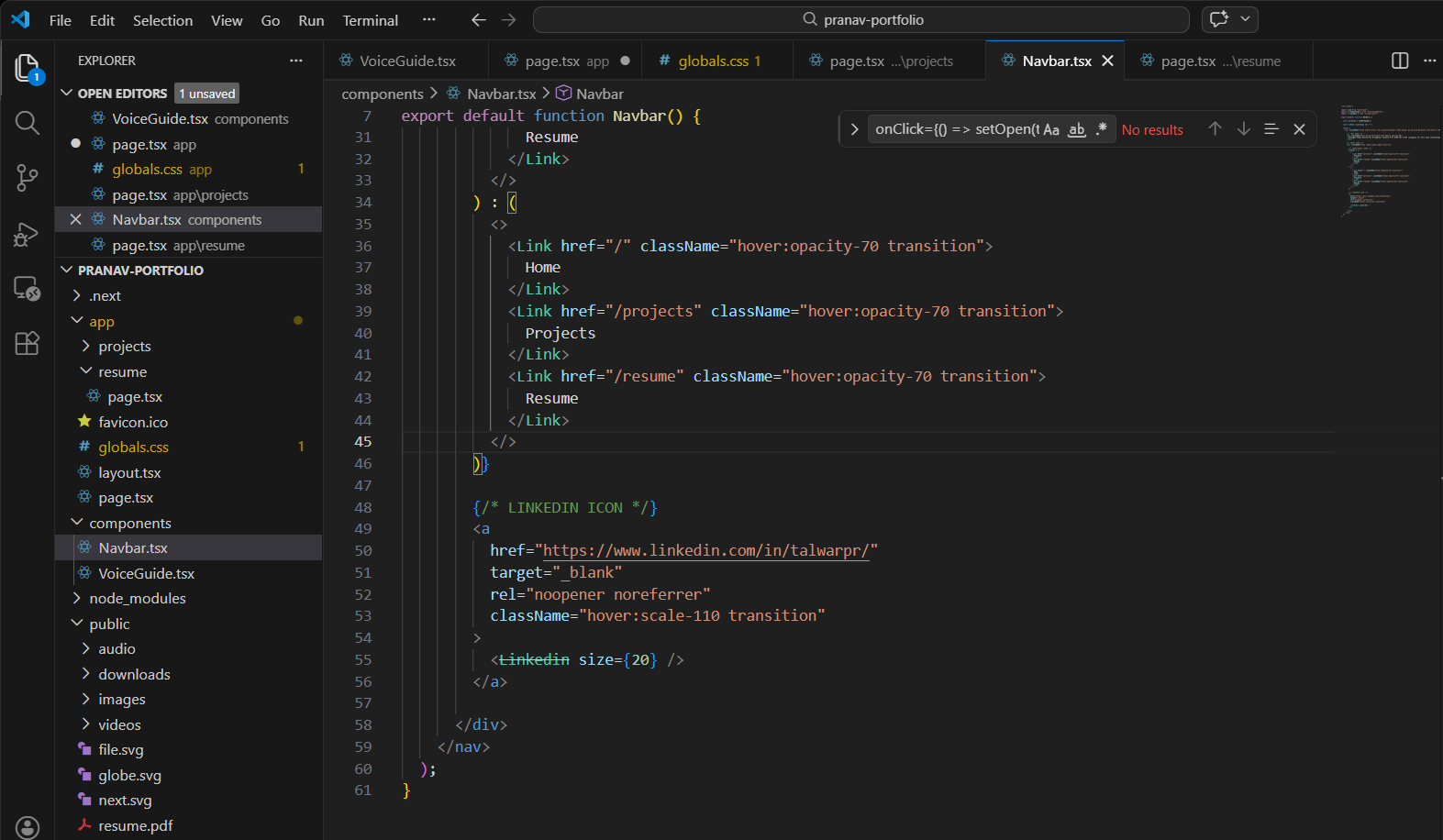
Task: Collapse the components folder in explorer
Action: [x=129, y=523]
